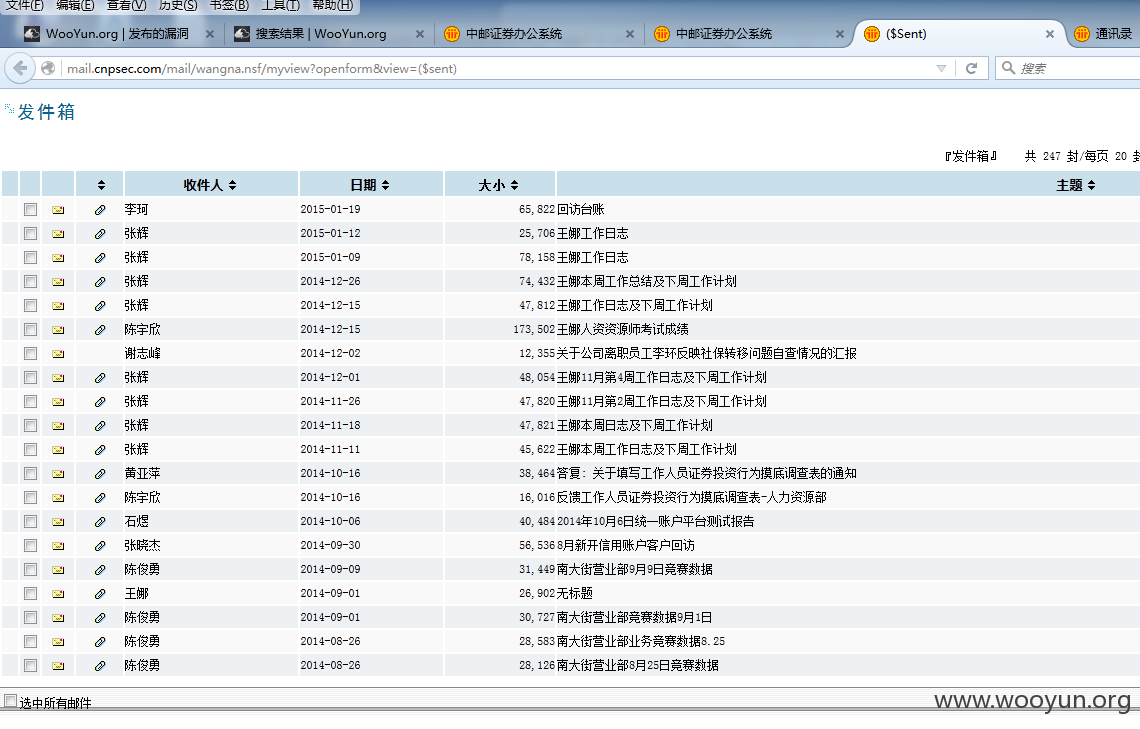Select the checkbox in the 黄亚萍 row
The height and width of the screenshot is (729, 1140).
click(30, 473)
